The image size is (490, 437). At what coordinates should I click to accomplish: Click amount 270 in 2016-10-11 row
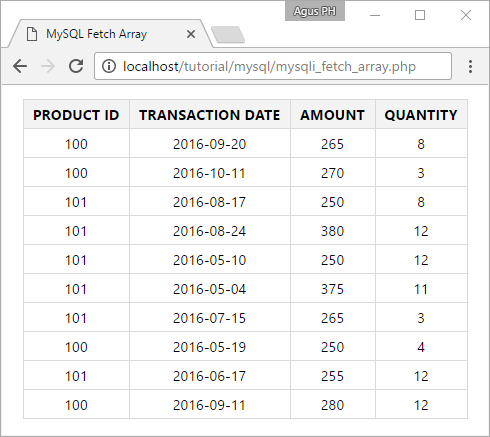point(333,173)
